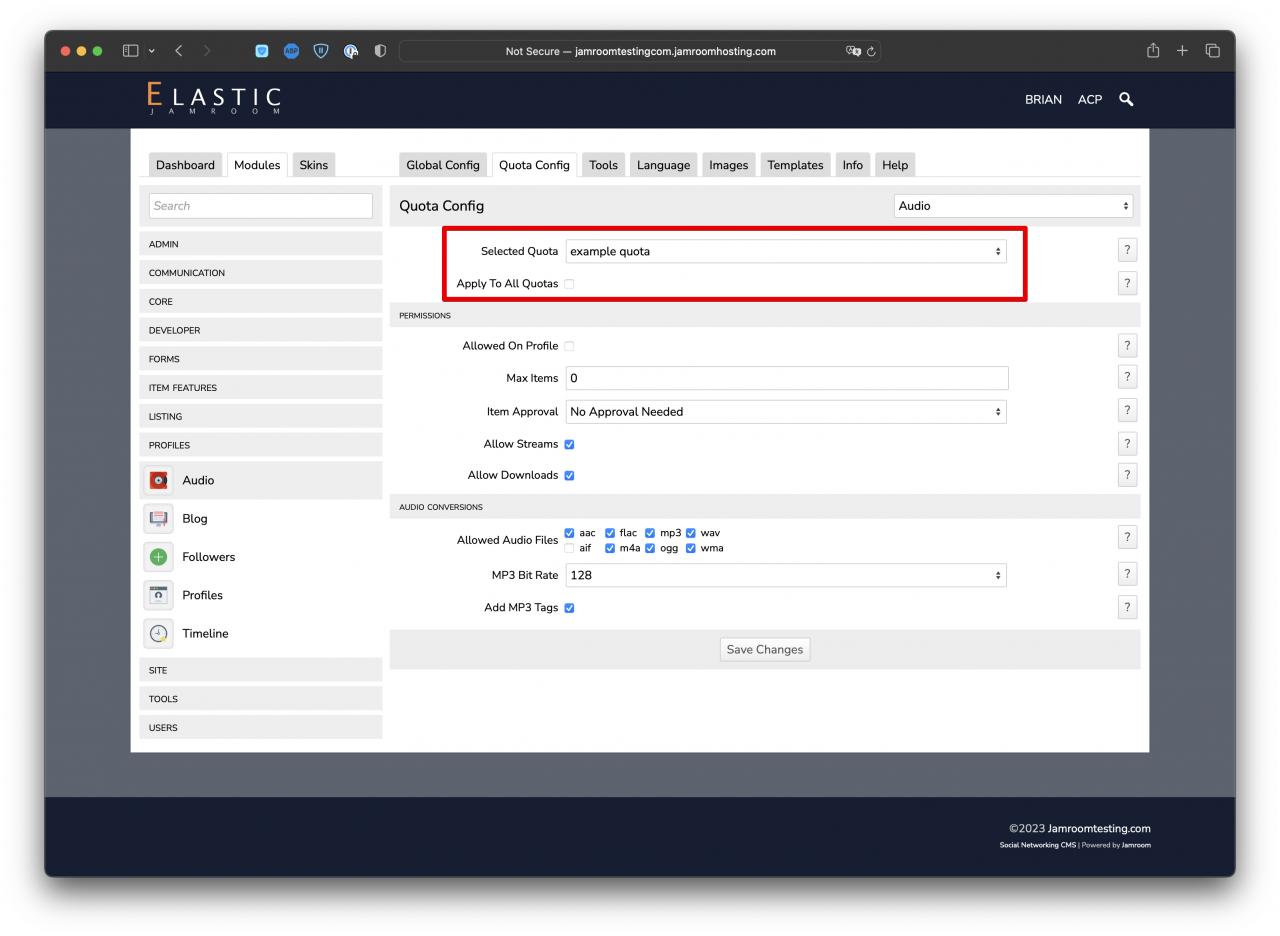Click the search magnifier icon in header
This screenshot has height=936, width=1280.
click(x=1126, y=99)
